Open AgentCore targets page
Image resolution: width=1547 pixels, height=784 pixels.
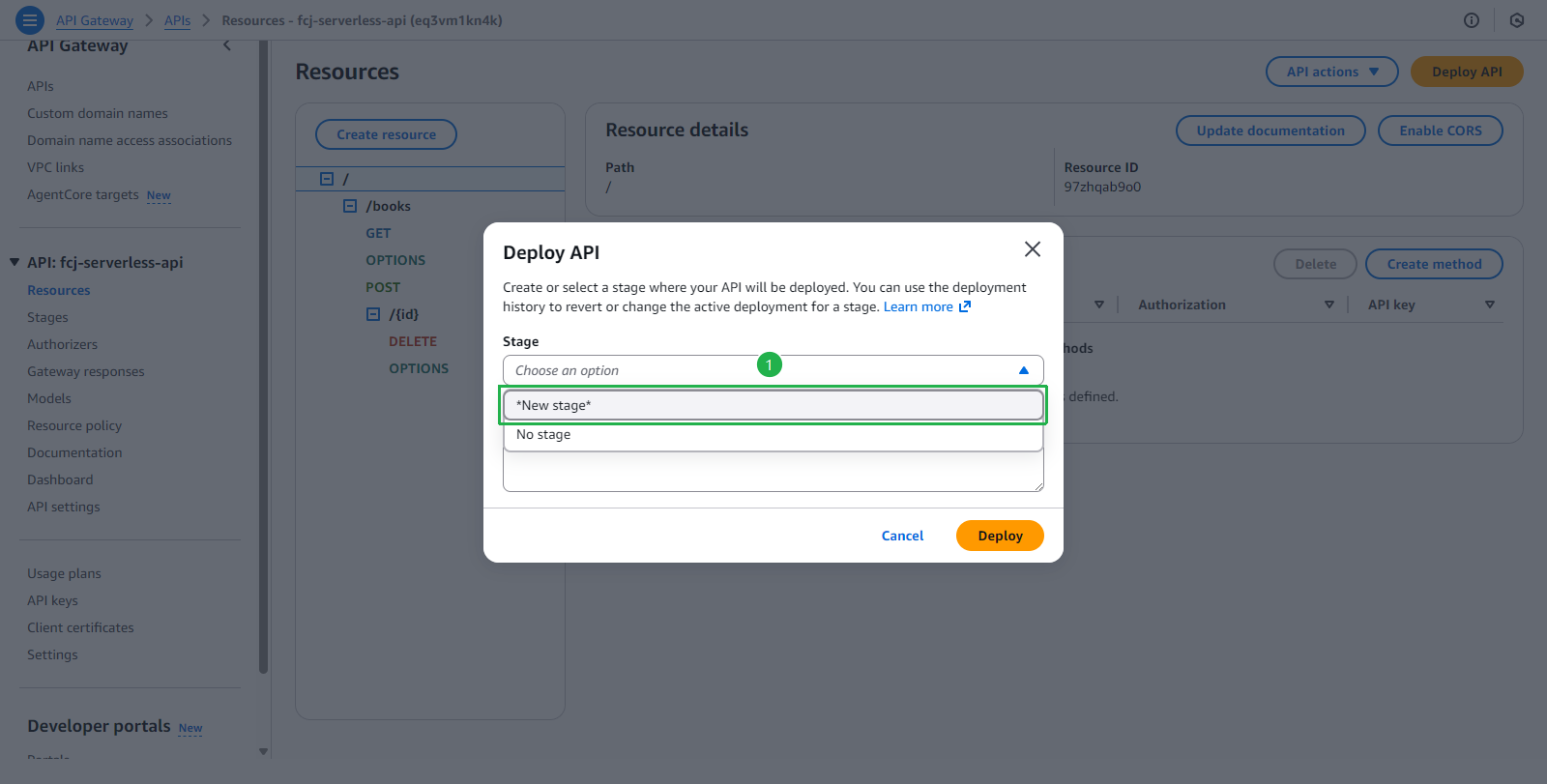(x=83, y=194)
